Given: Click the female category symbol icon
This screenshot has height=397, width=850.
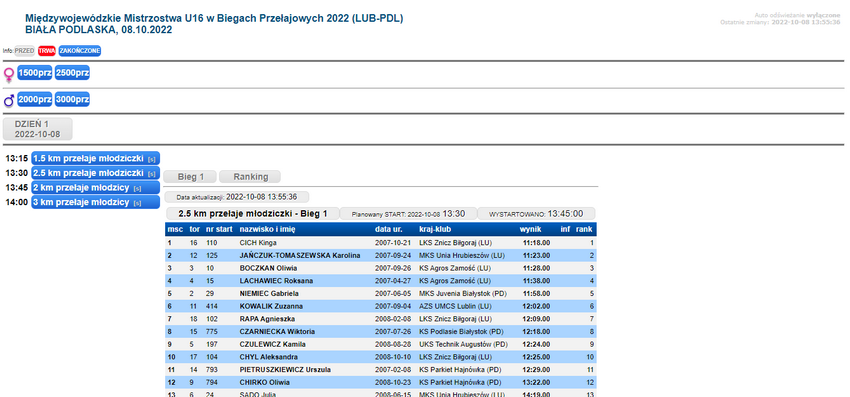Looking at the screenshot, I should pos(9,74).
